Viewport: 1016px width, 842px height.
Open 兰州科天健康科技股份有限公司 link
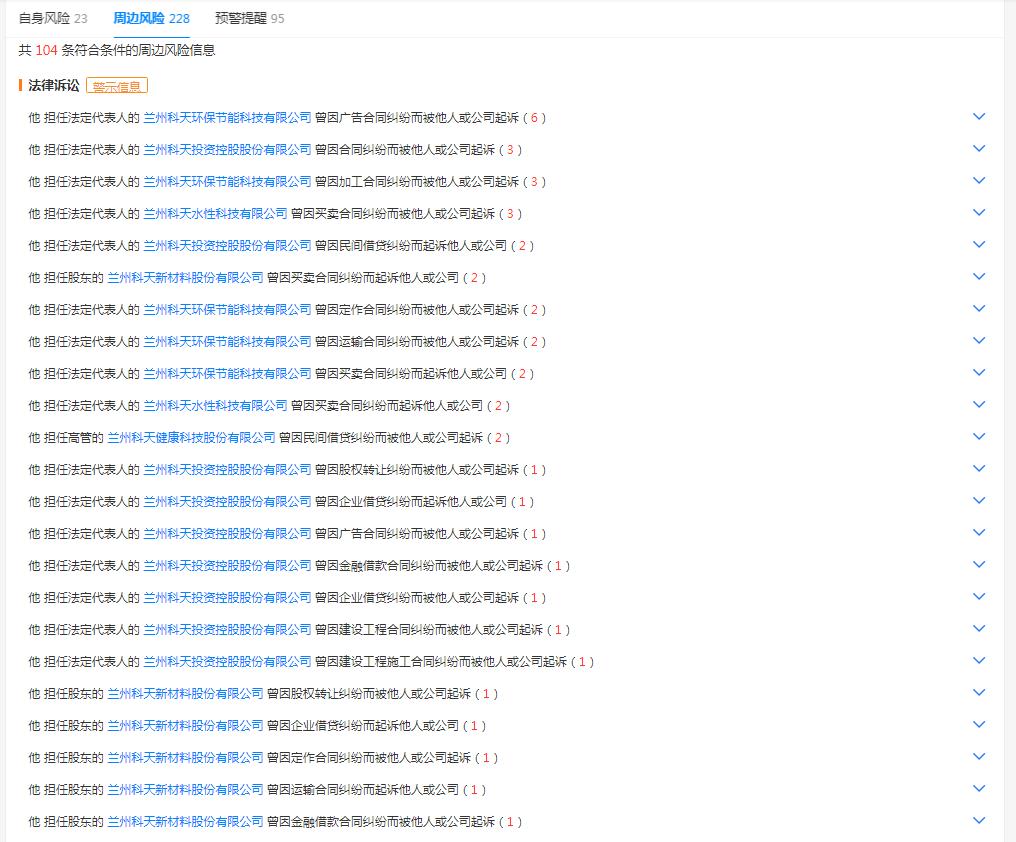[191, 438]
